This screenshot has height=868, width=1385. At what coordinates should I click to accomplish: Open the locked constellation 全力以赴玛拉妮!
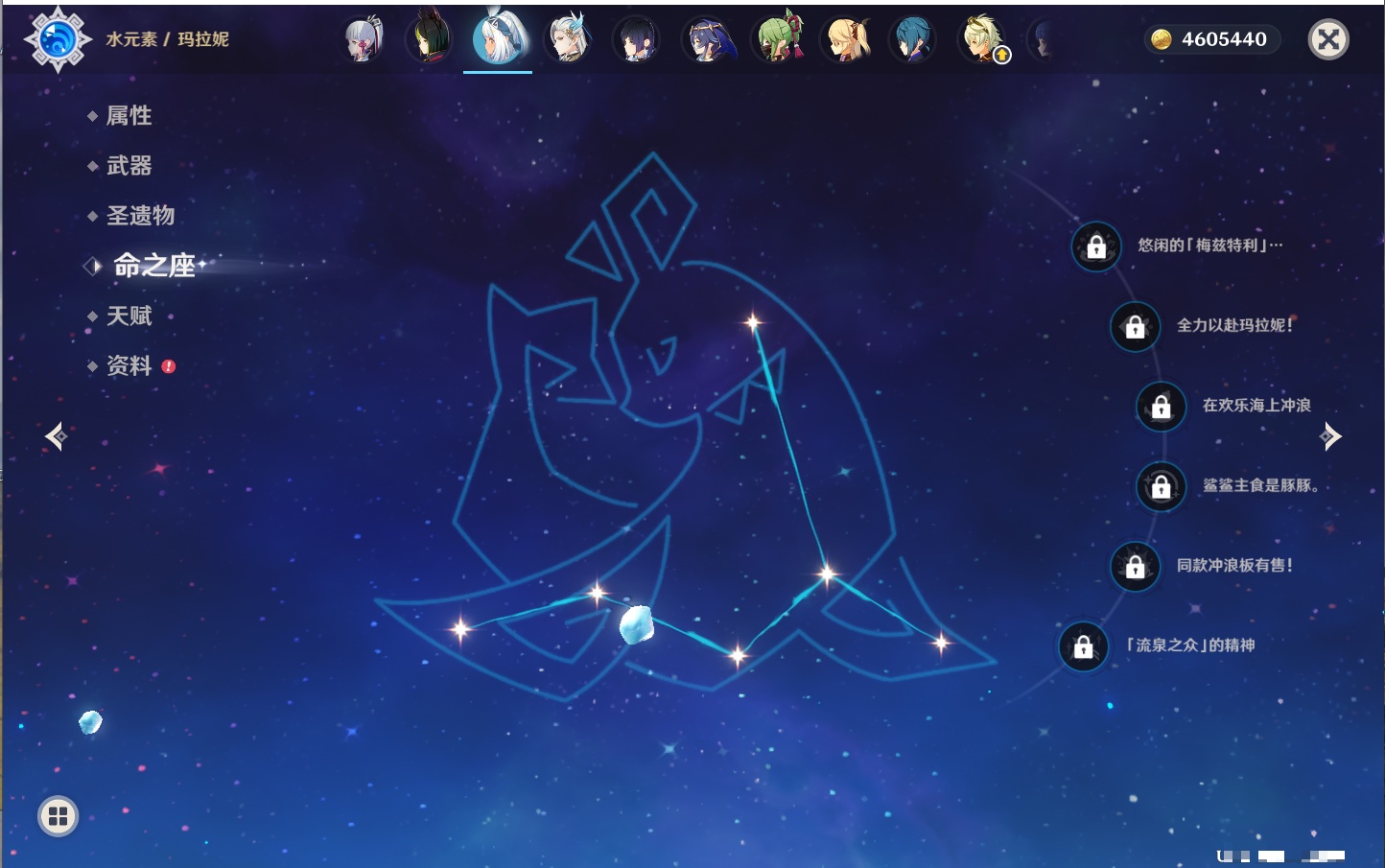click(1135, 326)
